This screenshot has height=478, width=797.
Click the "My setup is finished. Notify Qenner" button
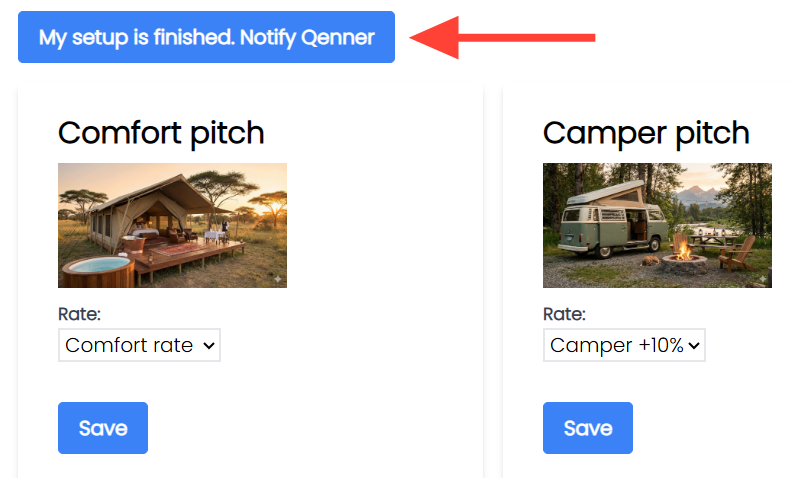tap(206, 37)
